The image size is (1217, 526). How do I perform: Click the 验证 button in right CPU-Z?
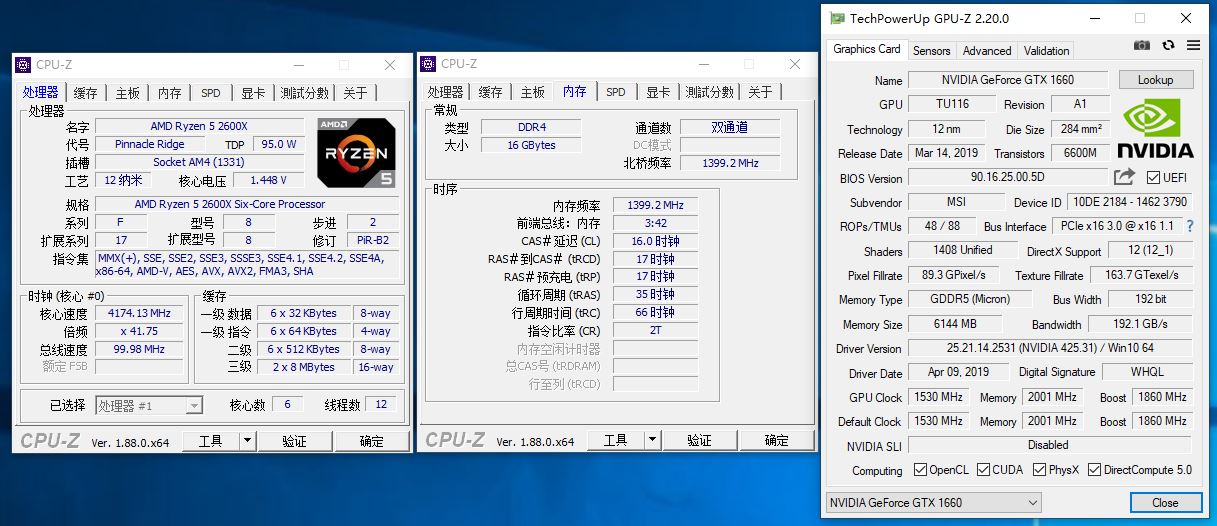coord(699,440)
